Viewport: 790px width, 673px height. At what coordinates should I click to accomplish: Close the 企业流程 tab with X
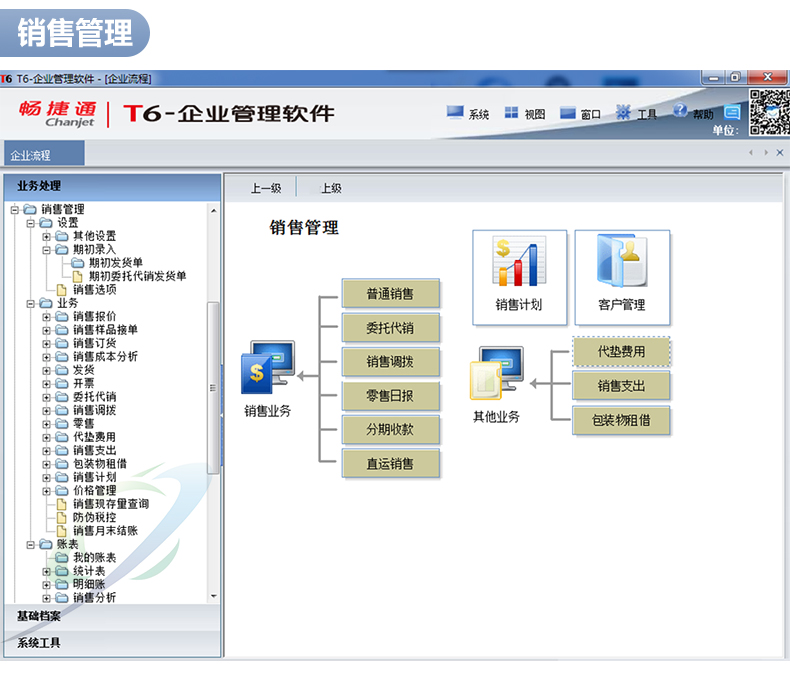coord(779,153)
